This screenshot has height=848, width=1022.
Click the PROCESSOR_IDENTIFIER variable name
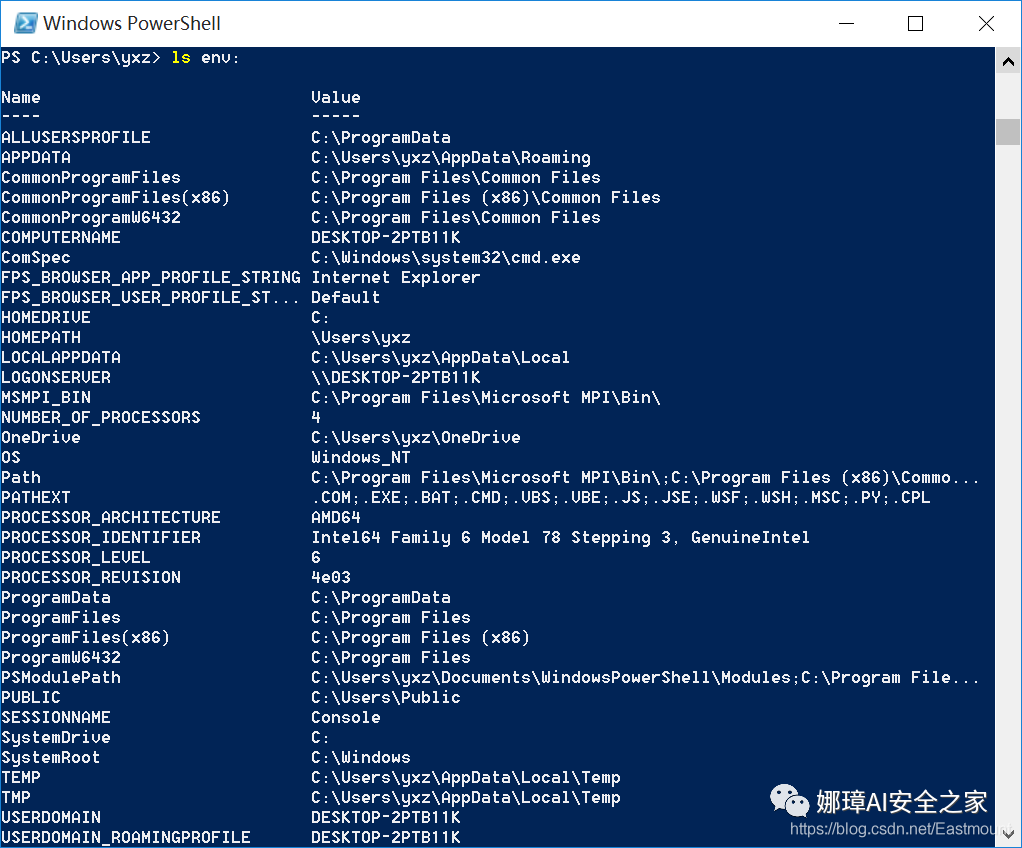point(101,538)
